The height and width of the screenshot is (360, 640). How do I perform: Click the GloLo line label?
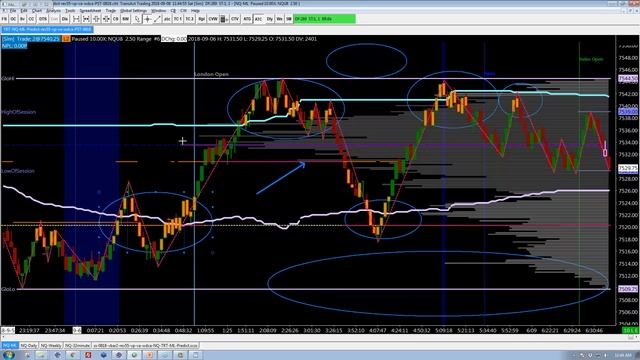pos(8,289)
